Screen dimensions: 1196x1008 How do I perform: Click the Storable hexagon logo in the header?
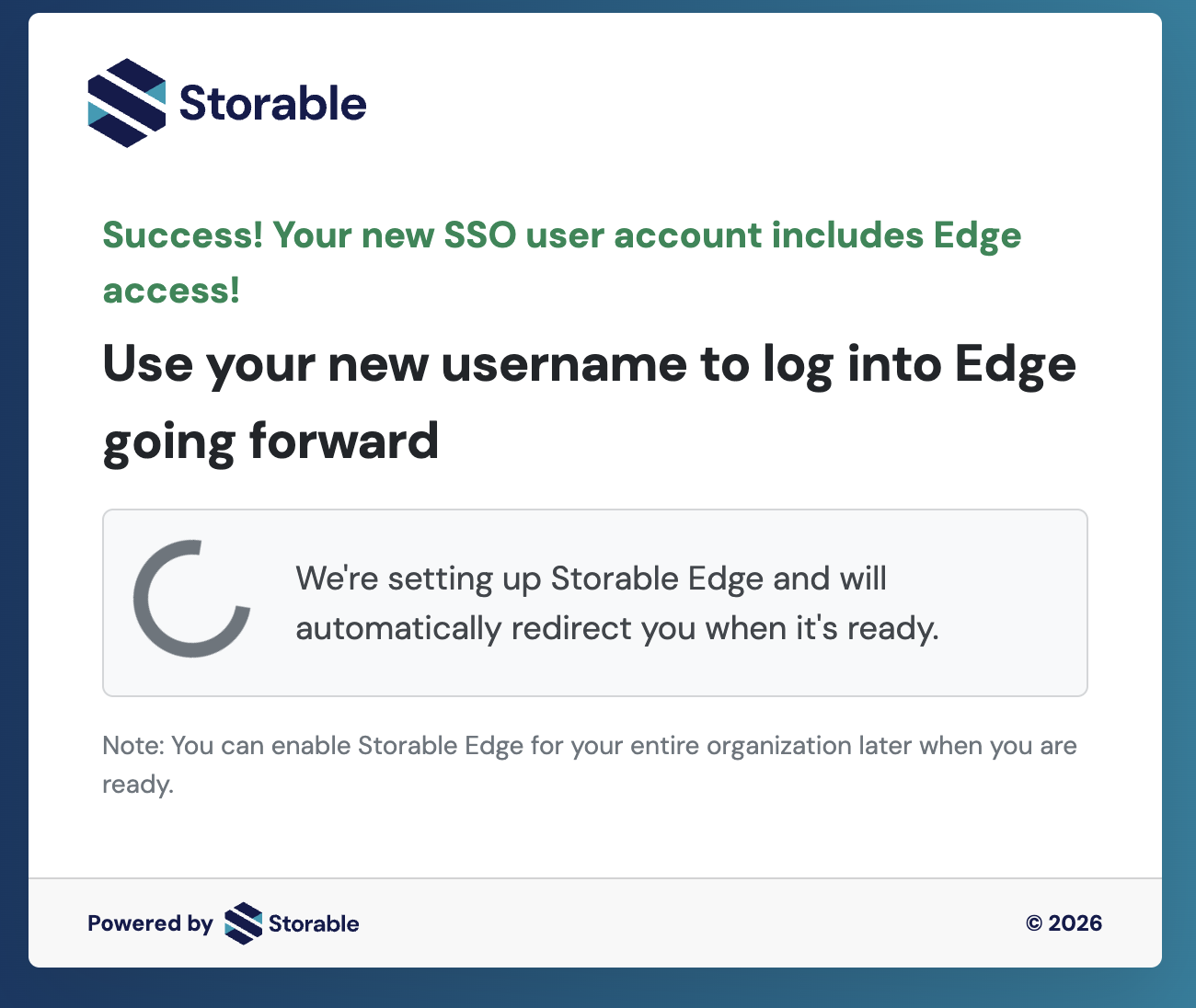(x=127, y=103)
